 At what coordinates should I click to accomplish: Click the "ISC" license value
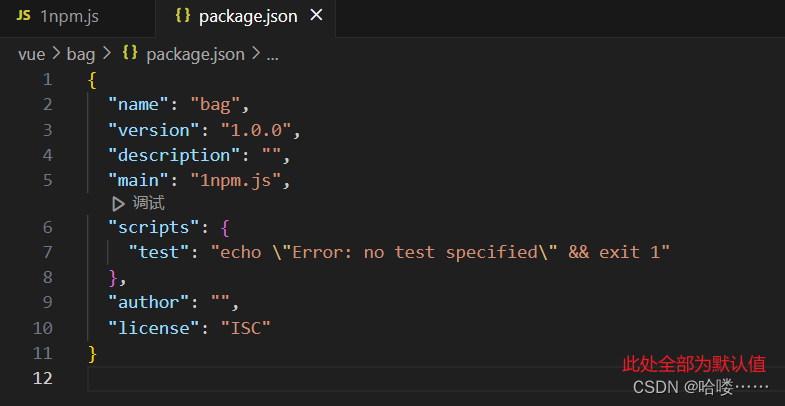(x=246, y=328)
